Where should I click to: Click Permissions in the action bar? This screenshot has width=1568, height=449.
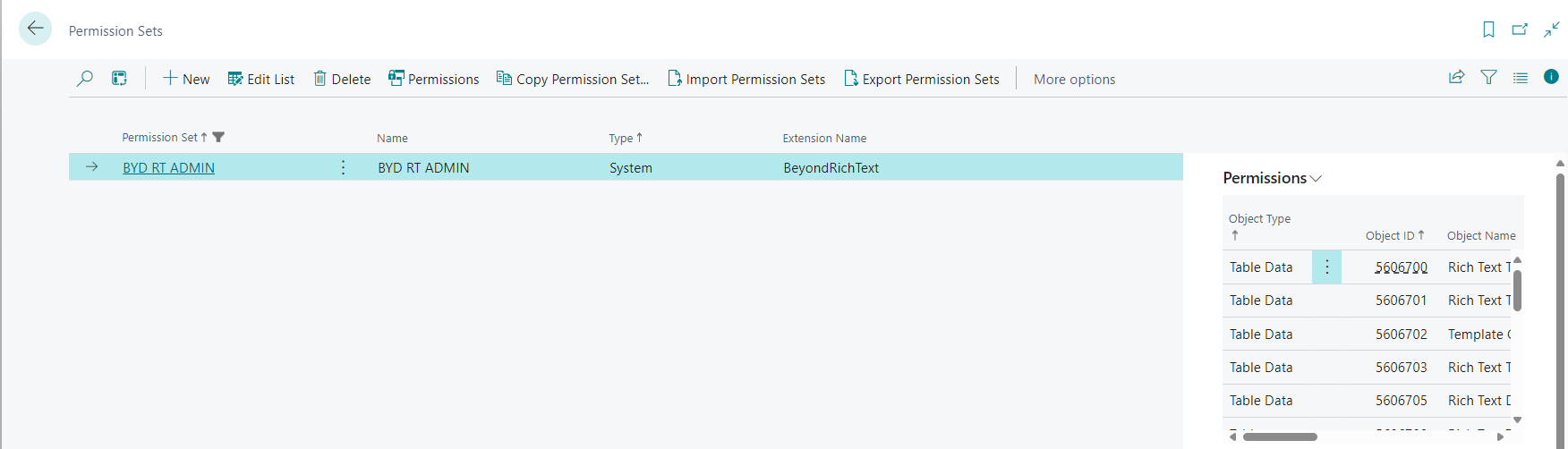click(x=434, y=80)
